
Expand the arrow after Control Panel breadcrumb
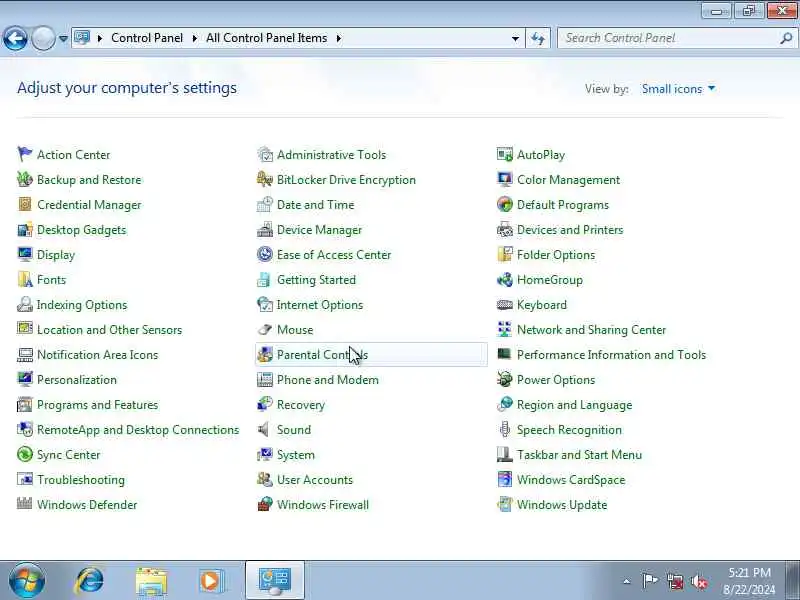pyautogui.click(x=194, y=38)
